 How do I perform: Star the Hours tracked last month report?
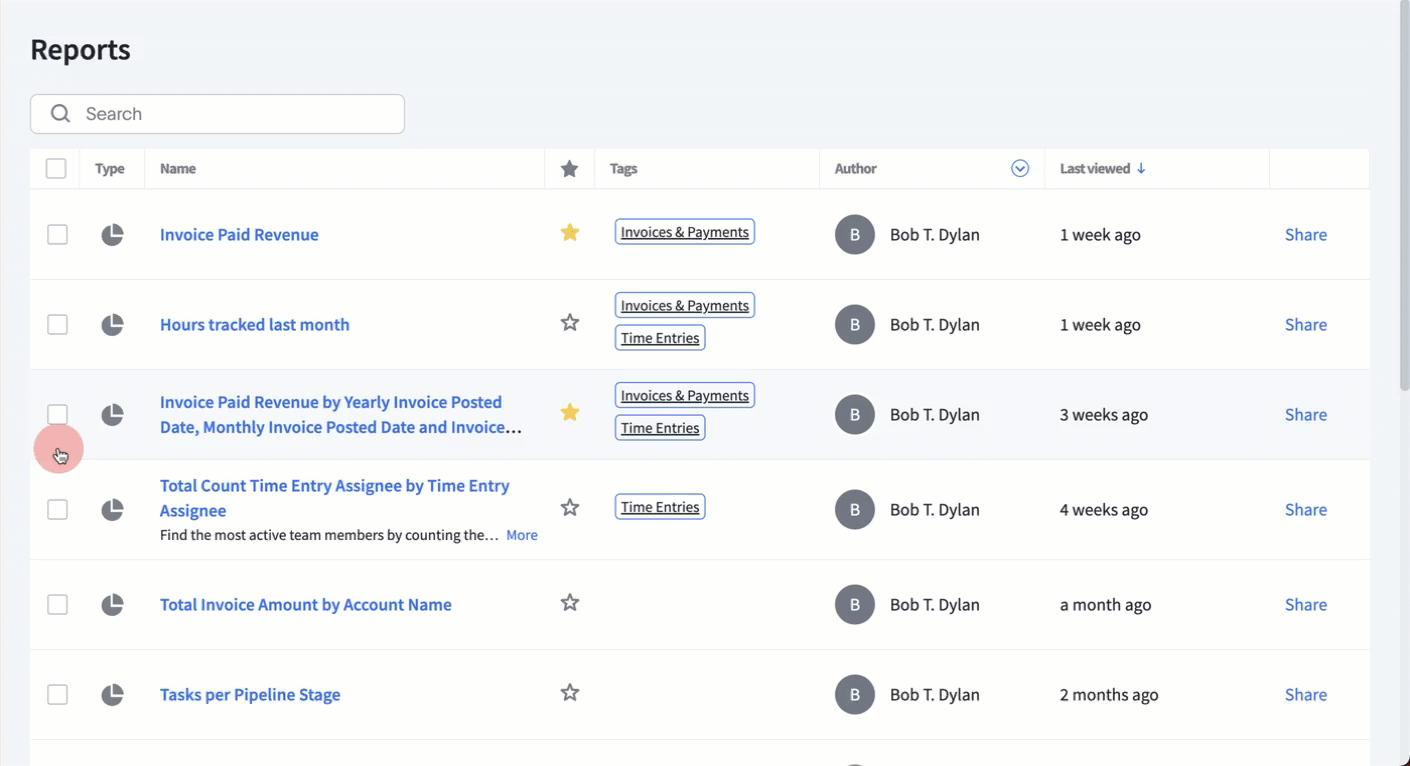pyautogui.click(x=570, y=323)
